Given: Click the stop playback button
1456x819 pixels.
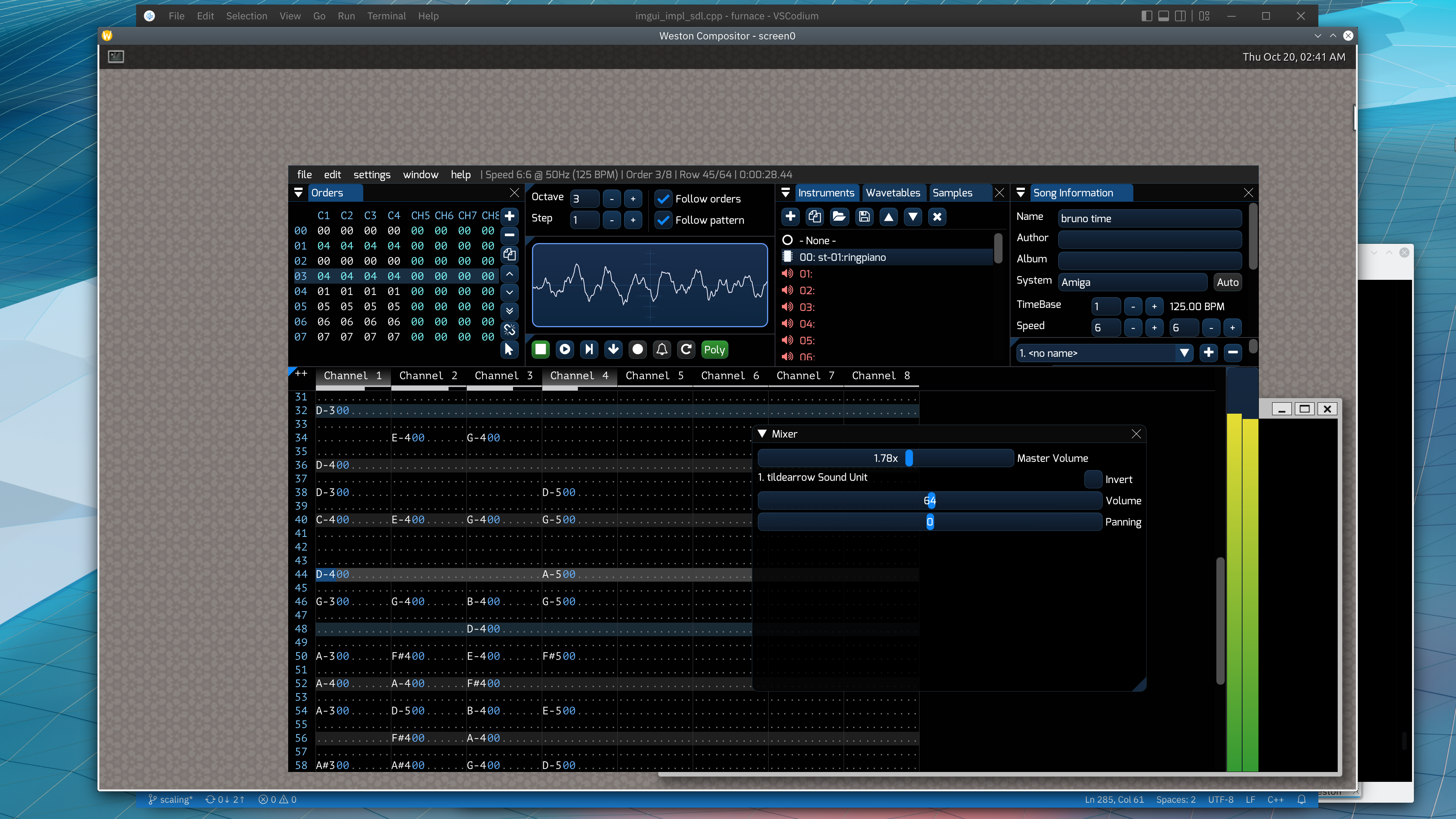Looking at the screenshot, I should [540, 349].
